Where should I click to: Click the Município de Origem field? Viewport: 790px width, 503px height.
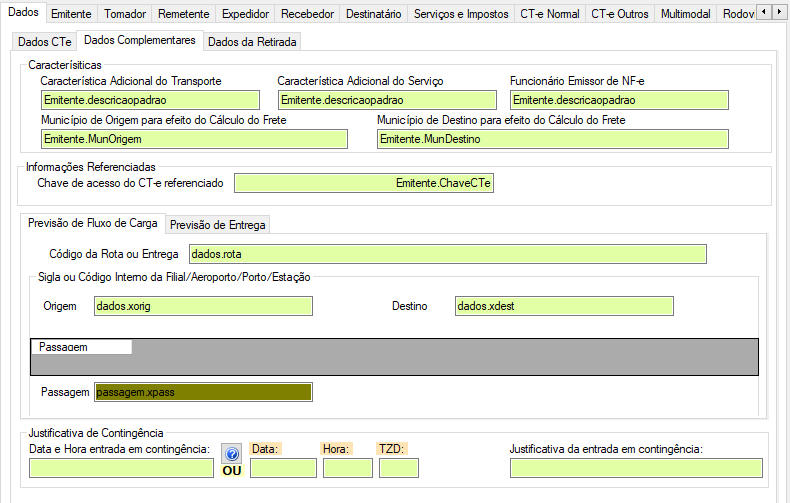(194, 139)
